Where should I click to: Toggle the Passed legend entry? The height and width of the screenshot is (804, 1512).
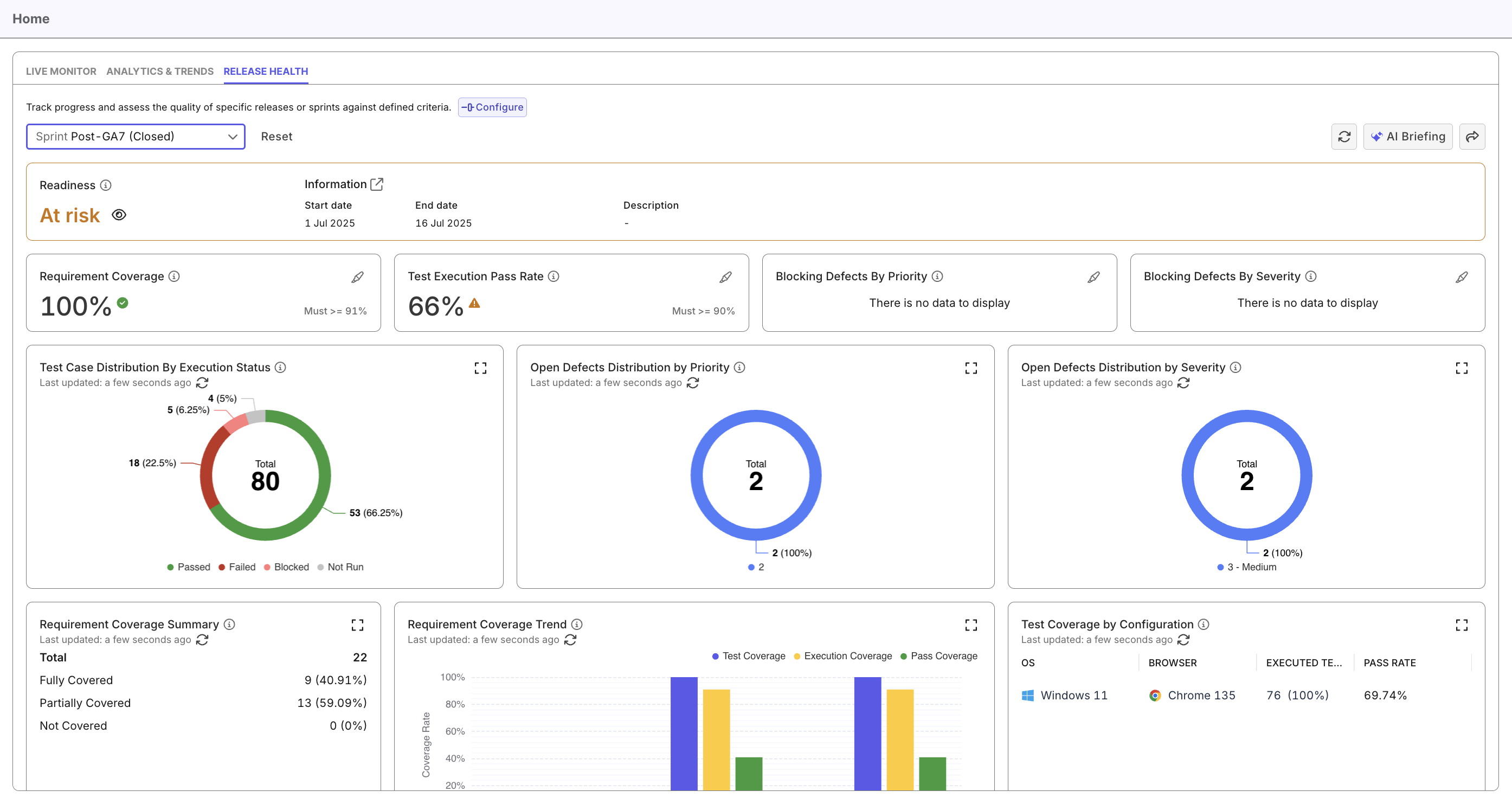(189, 567)
